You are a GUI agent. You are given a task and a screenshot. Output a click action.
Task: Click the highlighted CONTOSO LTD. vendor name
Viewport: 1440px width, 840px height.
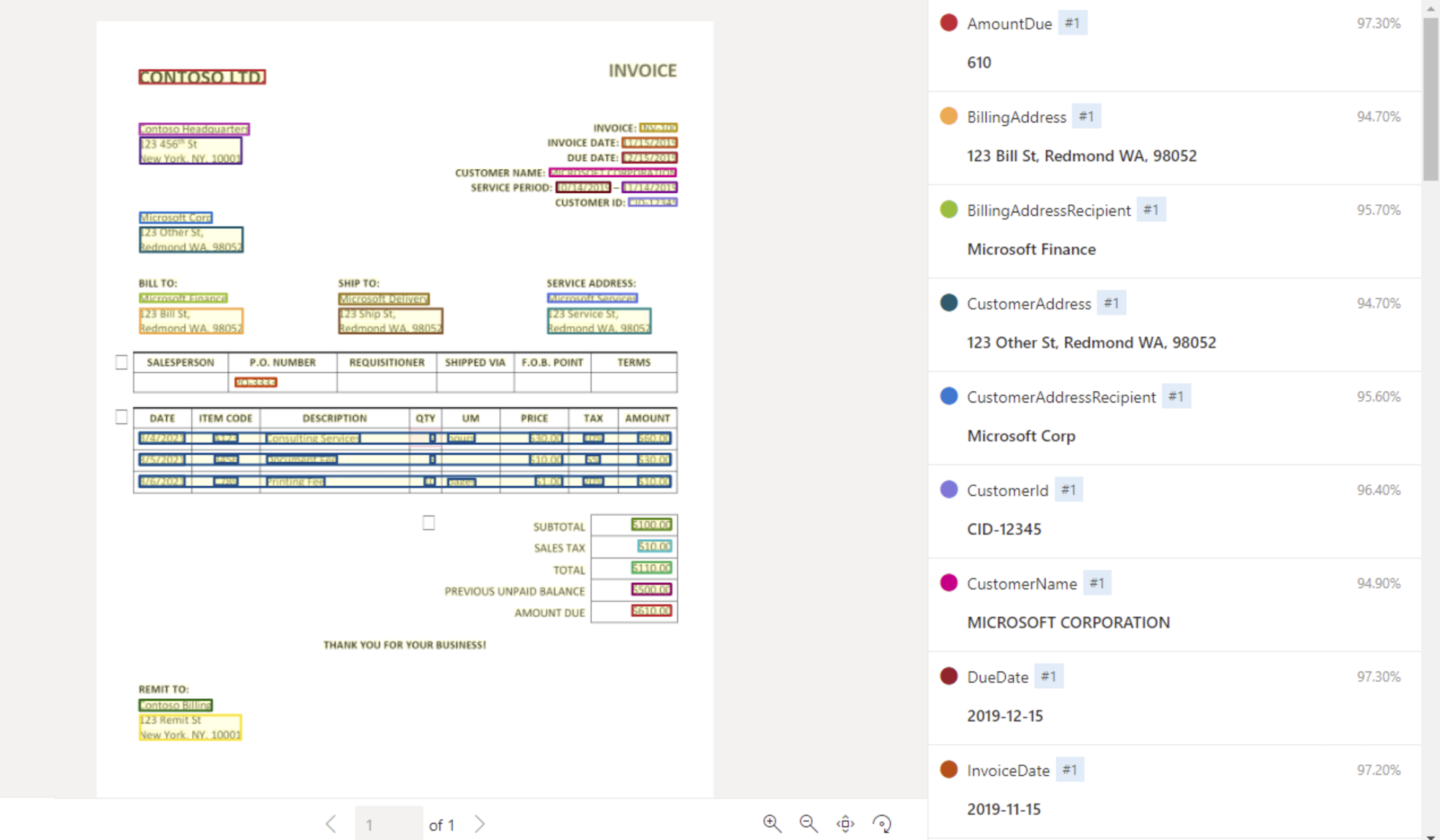click(202, 77)
